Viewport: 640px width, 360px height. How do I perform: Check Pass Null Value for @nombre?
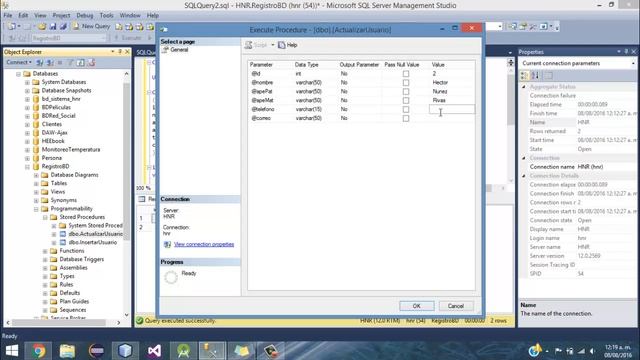tap(406, 83)
